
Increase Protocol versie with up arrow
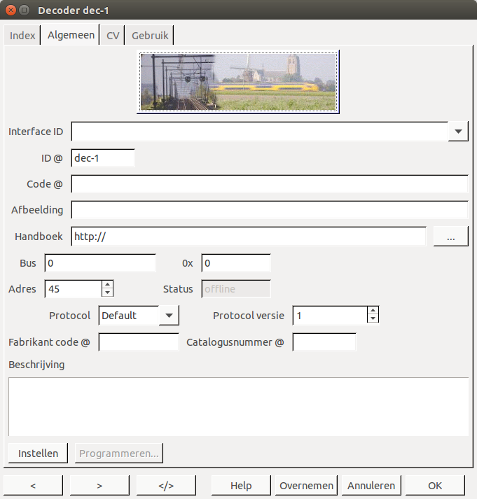click(373, 311)
